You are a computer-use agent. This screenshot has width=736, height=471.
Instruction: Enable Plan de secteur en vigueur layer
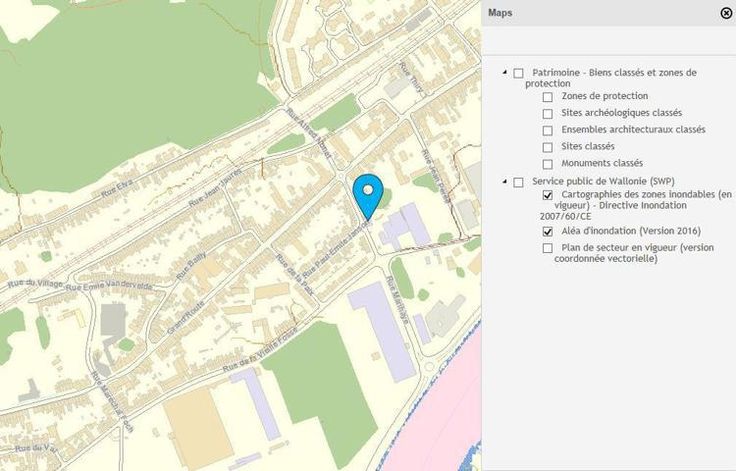[x=547, y=248]
